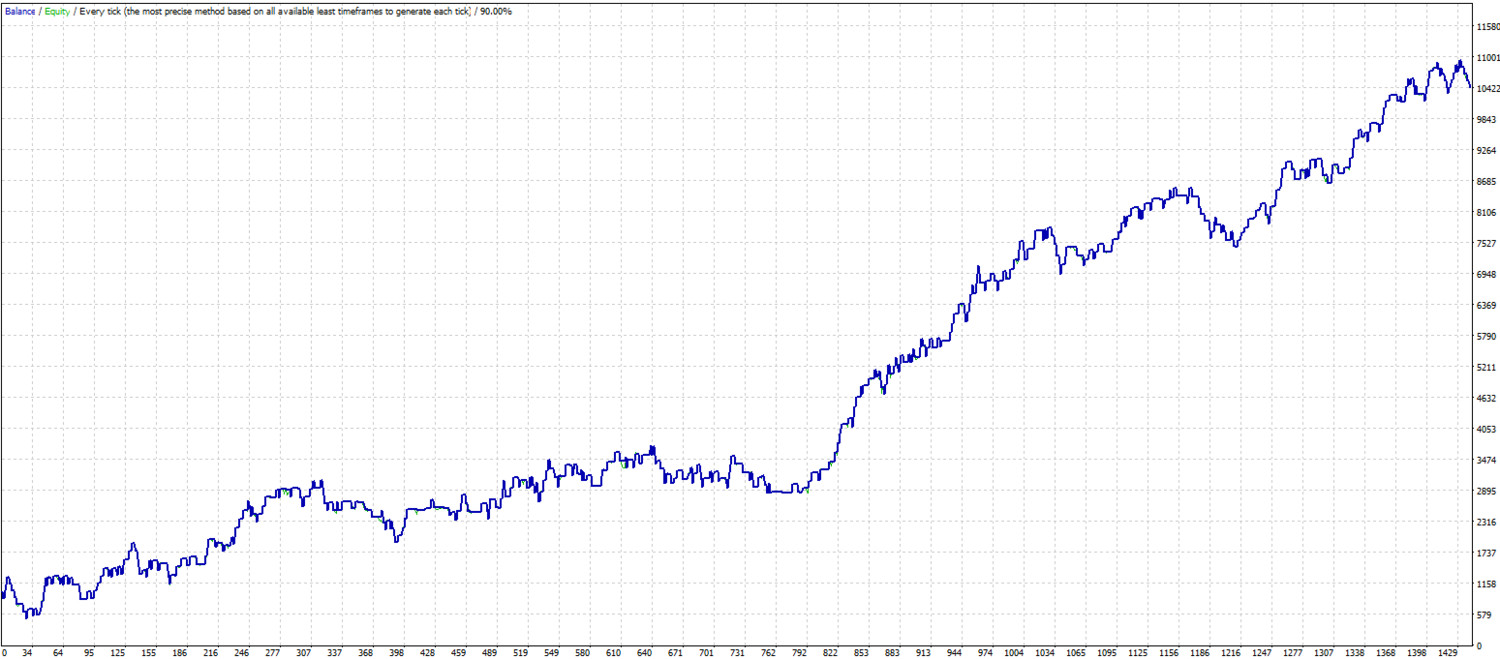Click trade number 519 on horizontal axis
Screen dimensions: 1500x659
(519, 652)
